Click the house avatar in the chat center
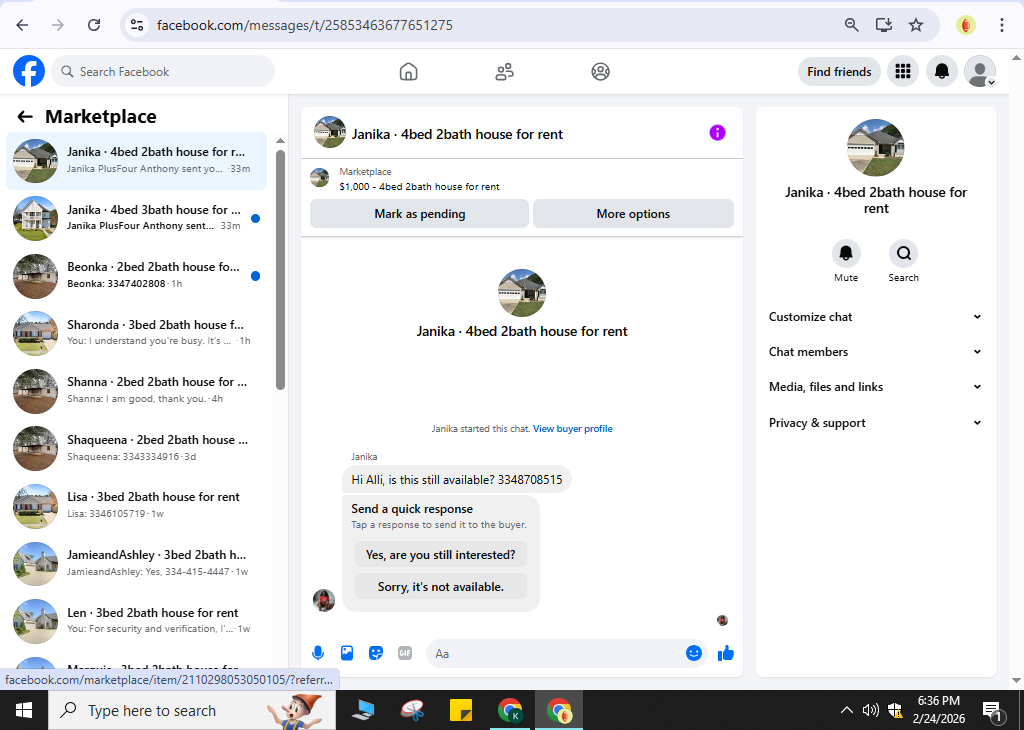The height and width of the screenshot is (730, 1024). coord(522,293)
